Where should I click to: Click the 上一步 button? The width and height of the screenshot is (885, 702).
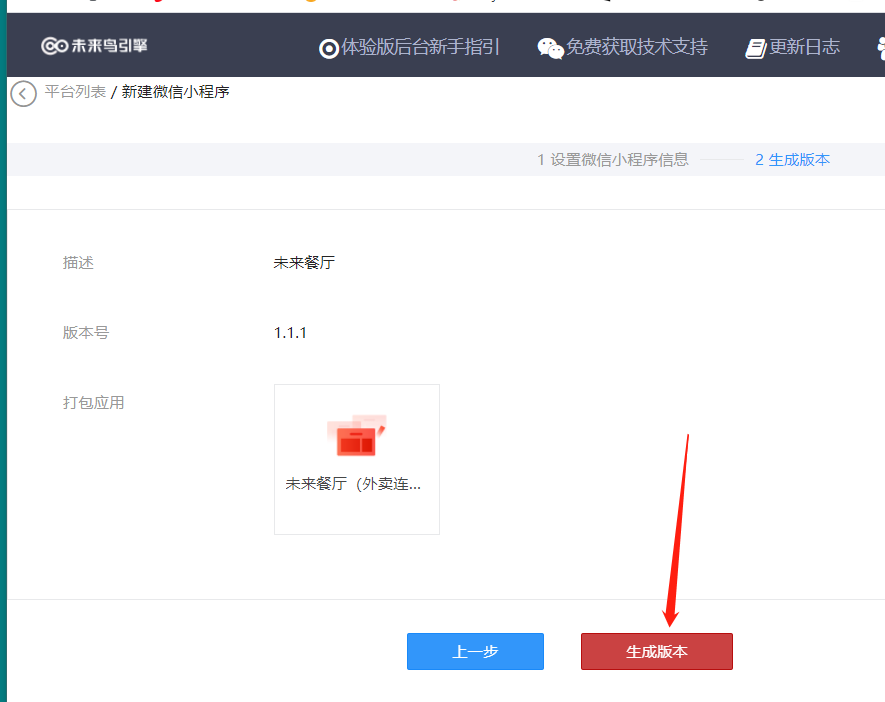(x=475, y=651)
